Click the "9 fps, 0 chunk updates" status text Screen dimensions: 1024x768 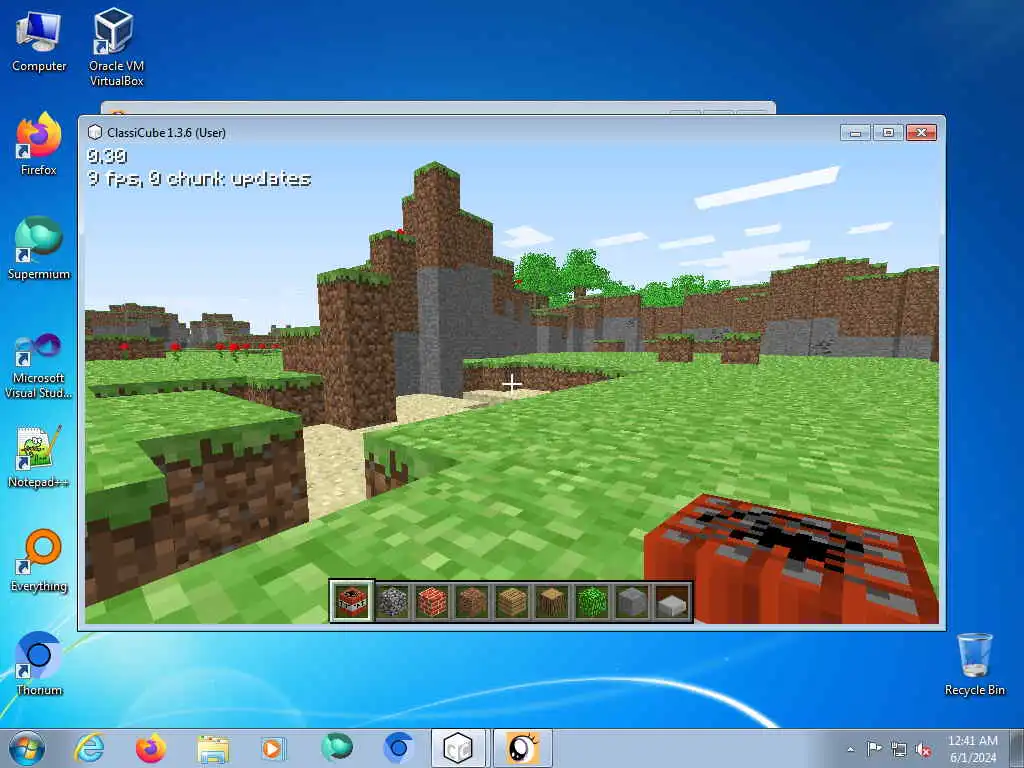pos(199,178)
